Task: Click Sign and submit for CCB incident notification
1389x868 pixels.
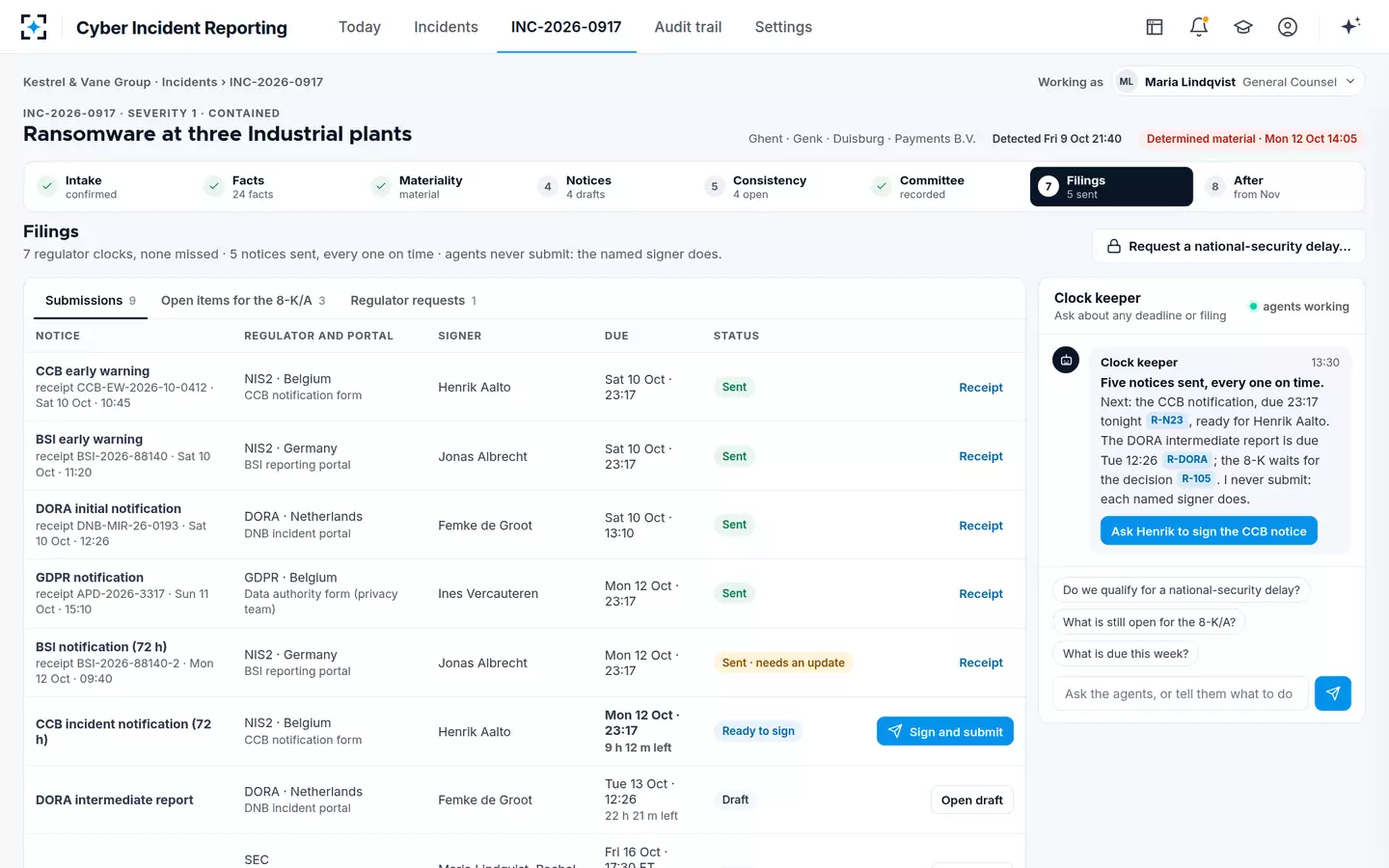Action: click(945, 731)
